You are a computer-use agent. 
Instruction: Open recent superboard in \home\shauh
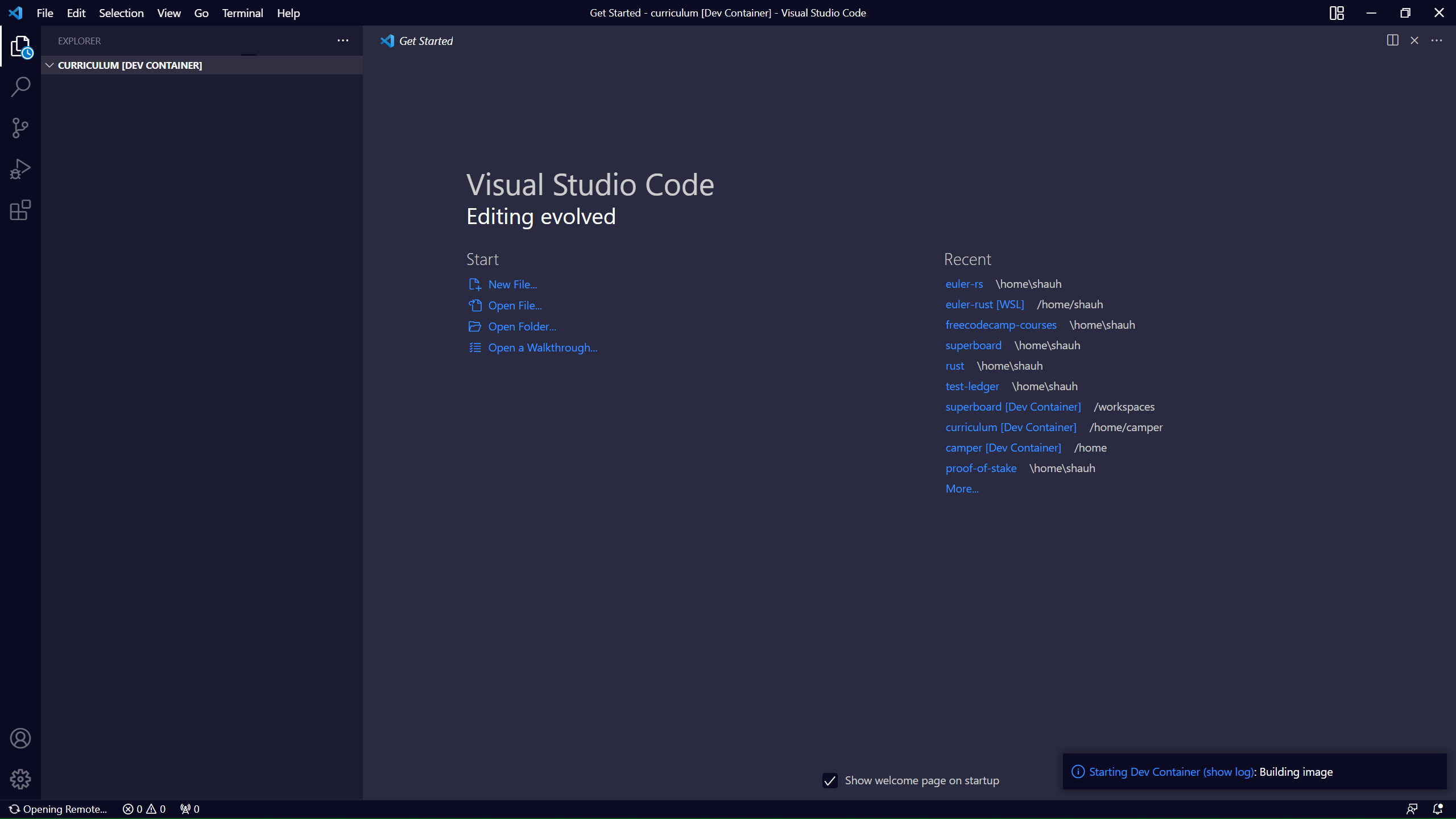(x=973, y=345)
